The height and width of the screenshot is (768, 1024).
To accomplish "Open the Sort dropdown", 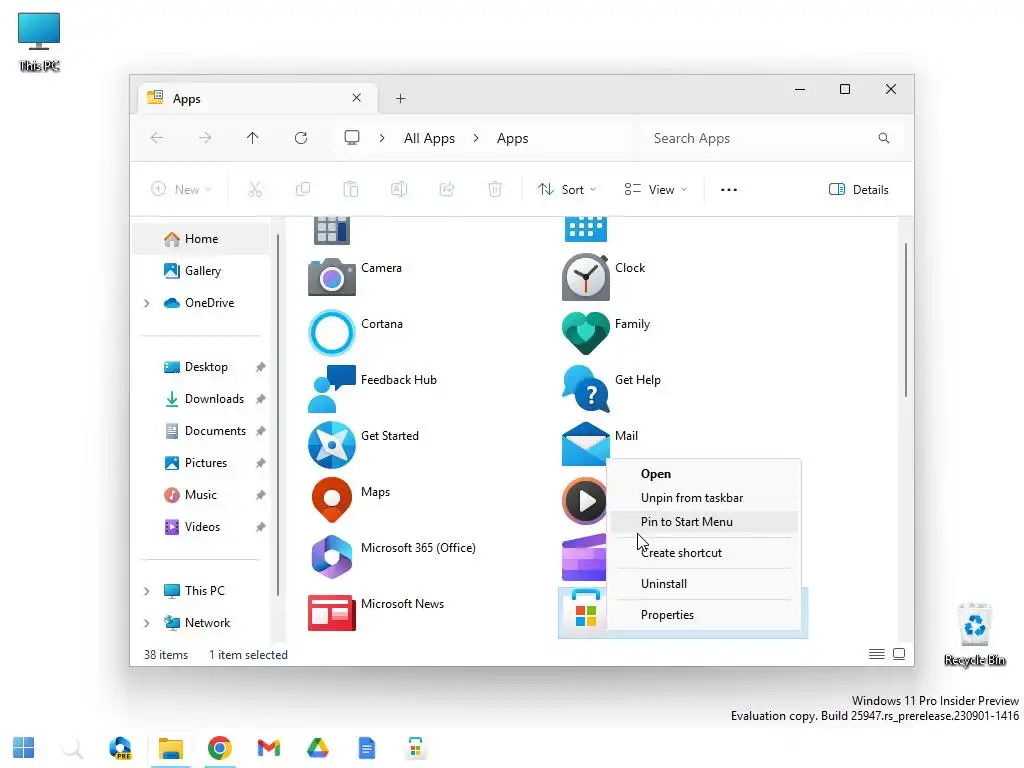I will (x=567, y=189).
